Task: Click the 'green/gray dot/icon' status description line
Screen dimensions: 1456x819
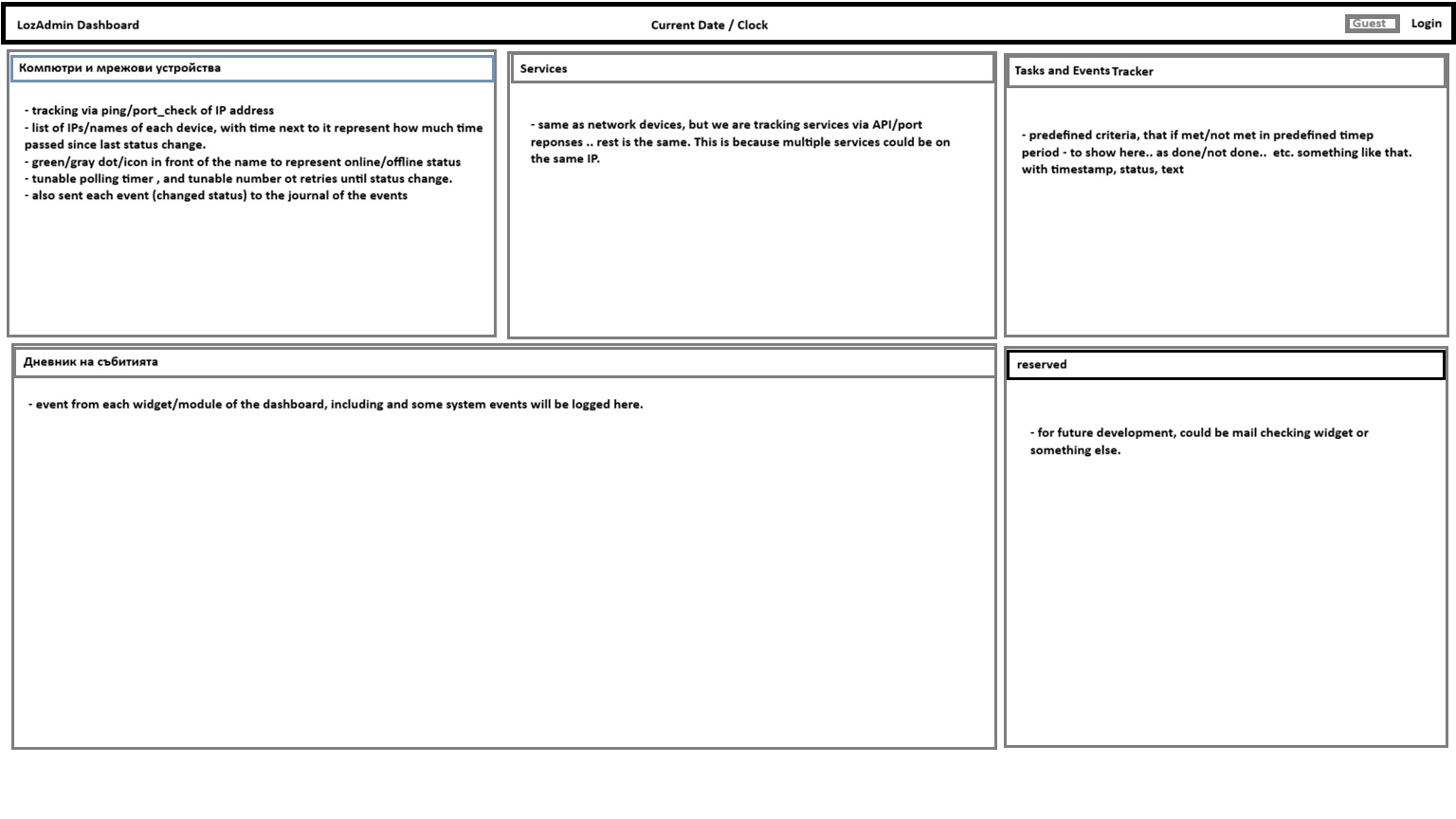Action: (243, 162)
